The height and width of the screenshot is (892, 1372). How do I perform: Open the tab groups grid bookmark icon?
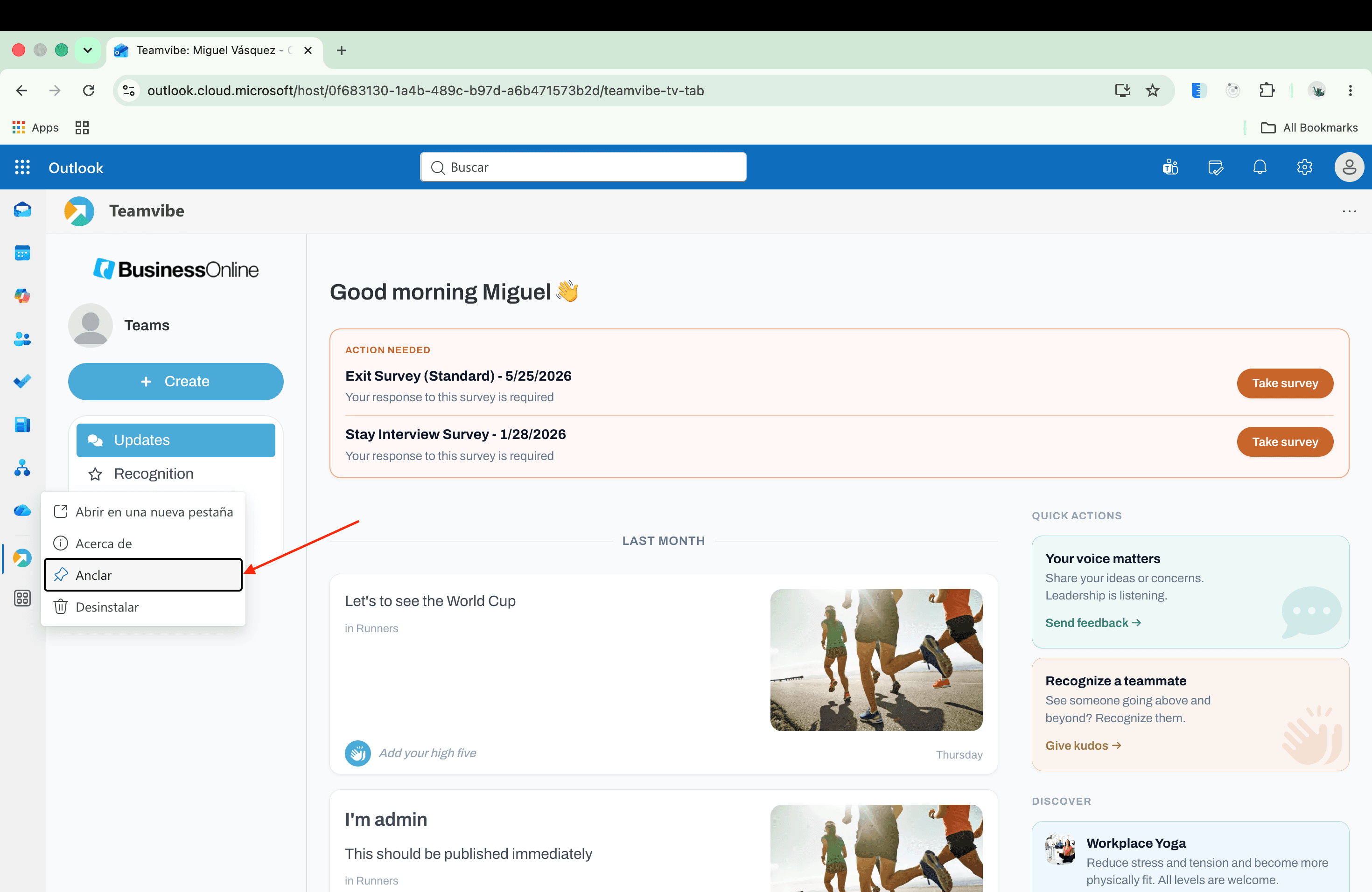(82, 127)
